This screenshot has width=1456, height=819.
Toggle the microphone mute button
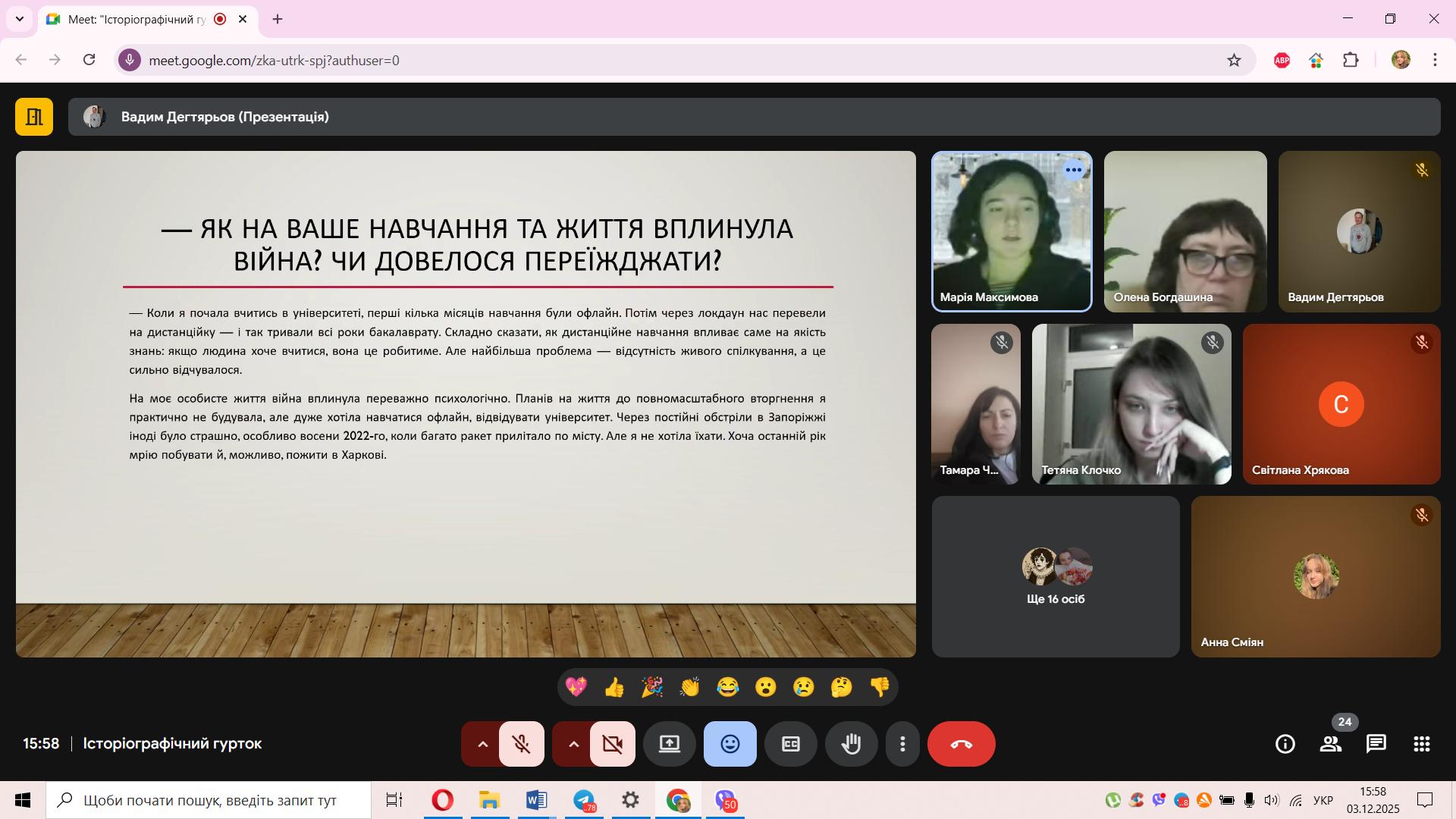click(521, 744)
